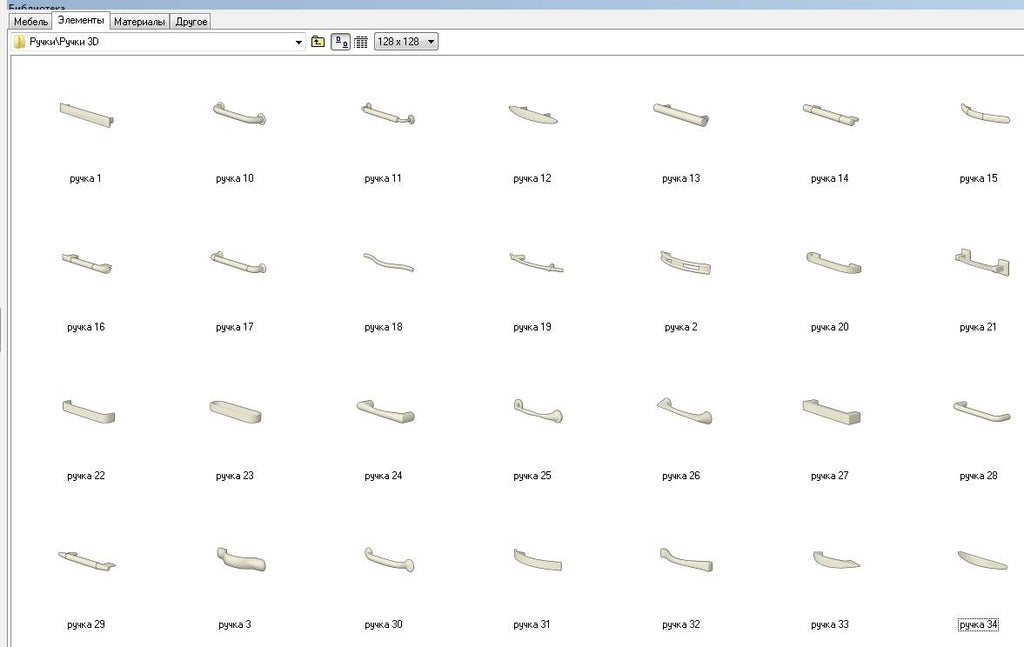Choose the ручка 2 handle model
Screen dimensions: 1024x647
(x=685, y=263)
